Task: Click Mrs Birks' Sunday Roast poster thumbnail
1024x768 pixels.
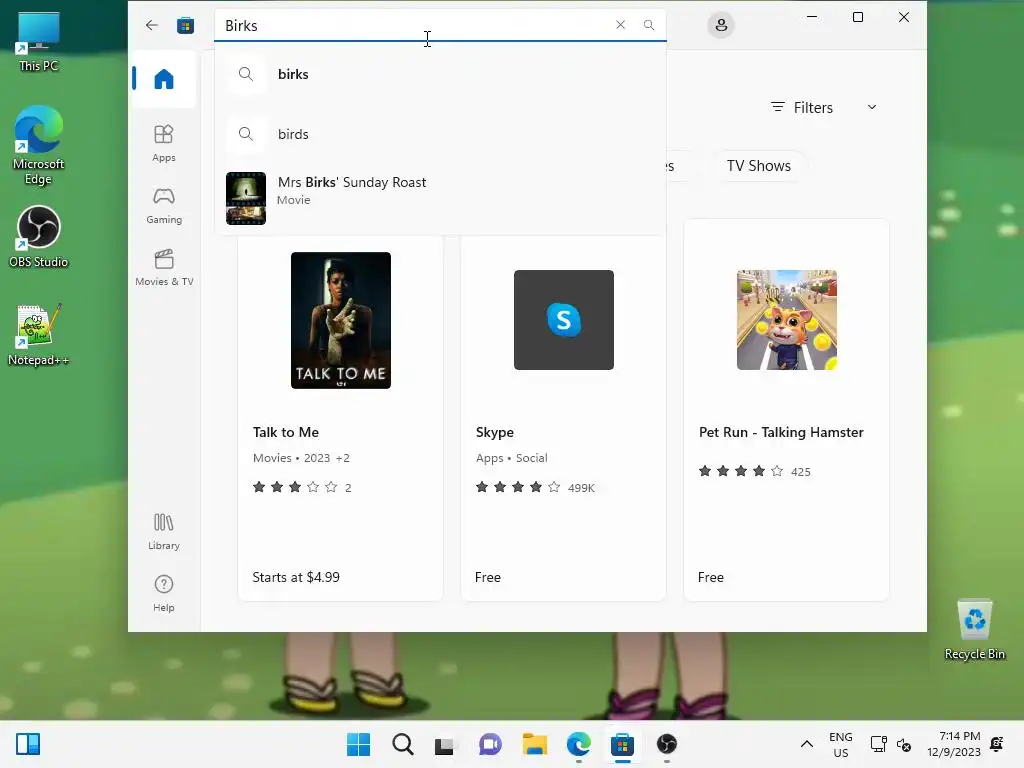Action: [x=246, y=198]
